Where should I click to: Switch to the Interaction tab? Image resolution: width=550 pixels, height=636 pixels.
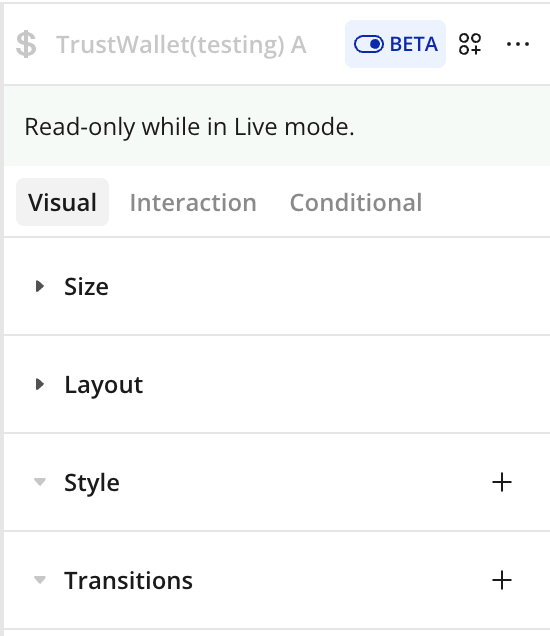click(x=193, y=202)
